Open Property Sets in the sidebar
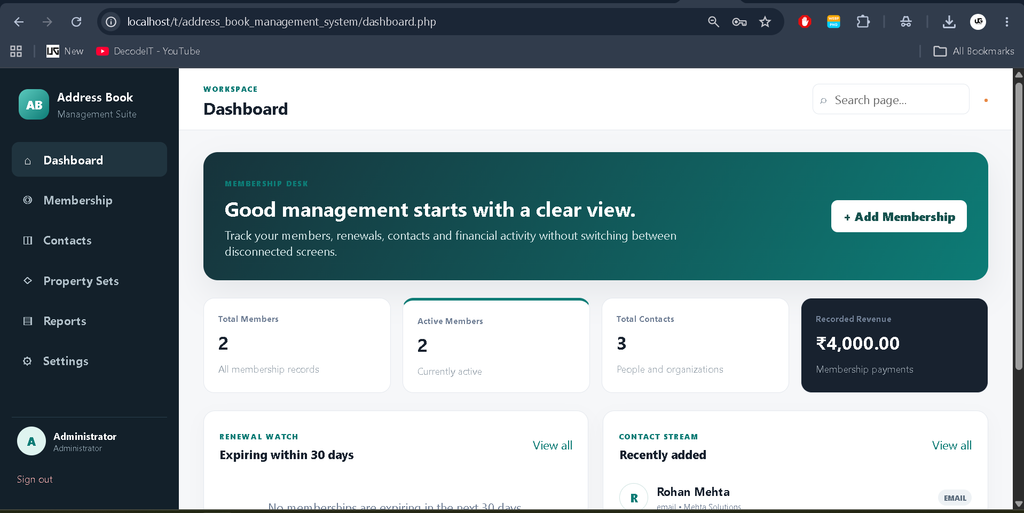This screenshot has width=1024, height=513. 89,281
